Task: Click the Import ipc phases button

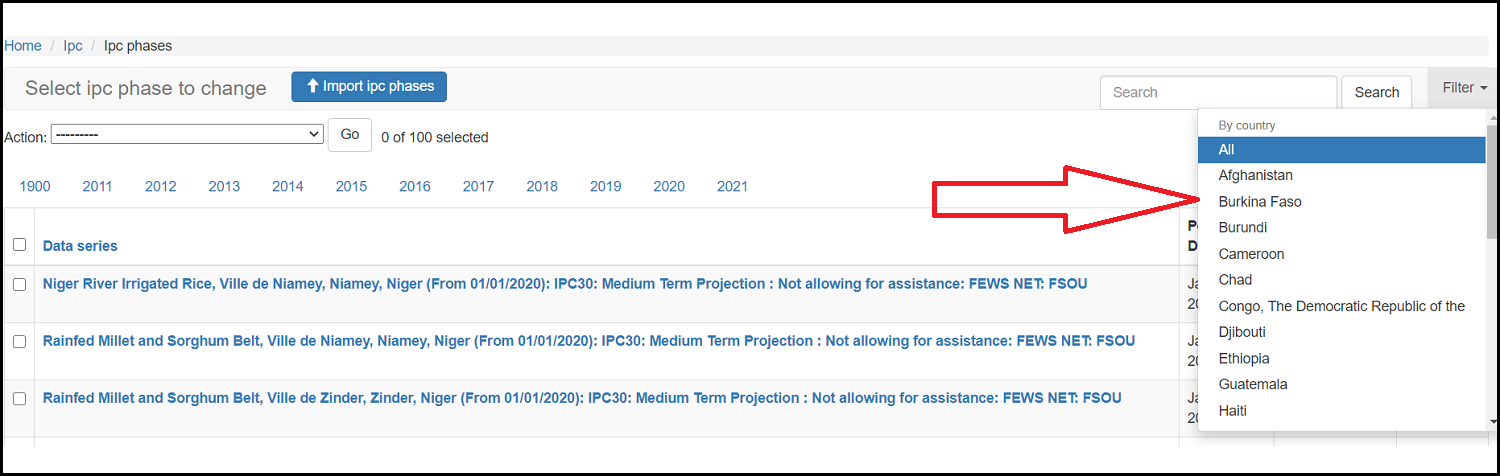Action: (369, 87)
